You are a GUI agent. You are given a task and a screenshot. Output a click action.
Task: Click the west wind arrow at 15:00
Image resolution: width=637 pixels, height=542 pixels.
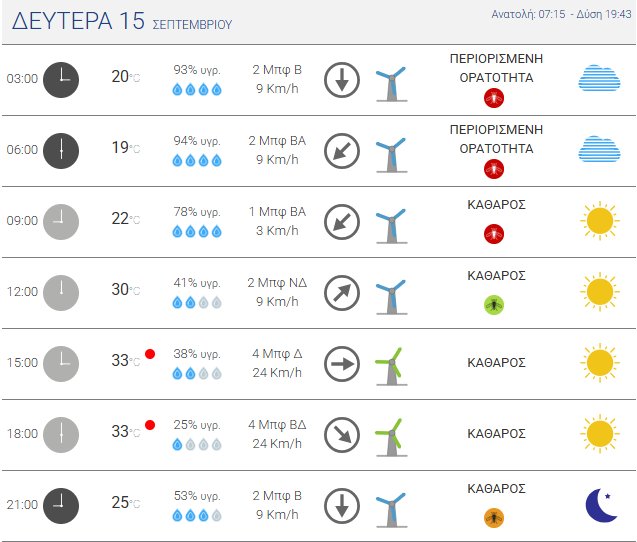342,363
